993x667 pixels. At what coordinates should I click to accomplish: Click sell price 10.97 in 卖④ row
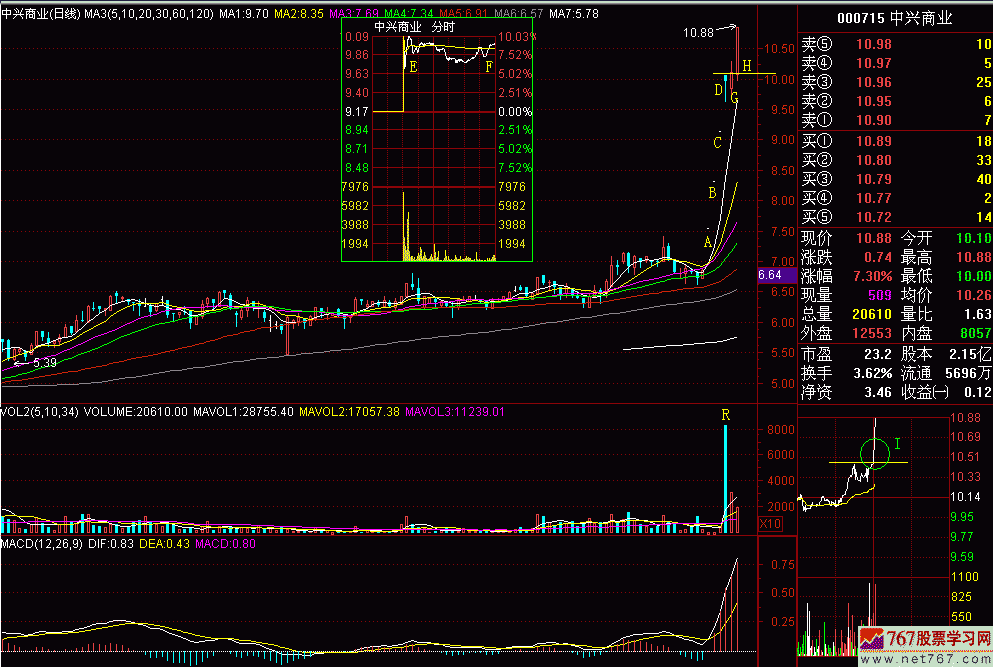coord(873,63)
